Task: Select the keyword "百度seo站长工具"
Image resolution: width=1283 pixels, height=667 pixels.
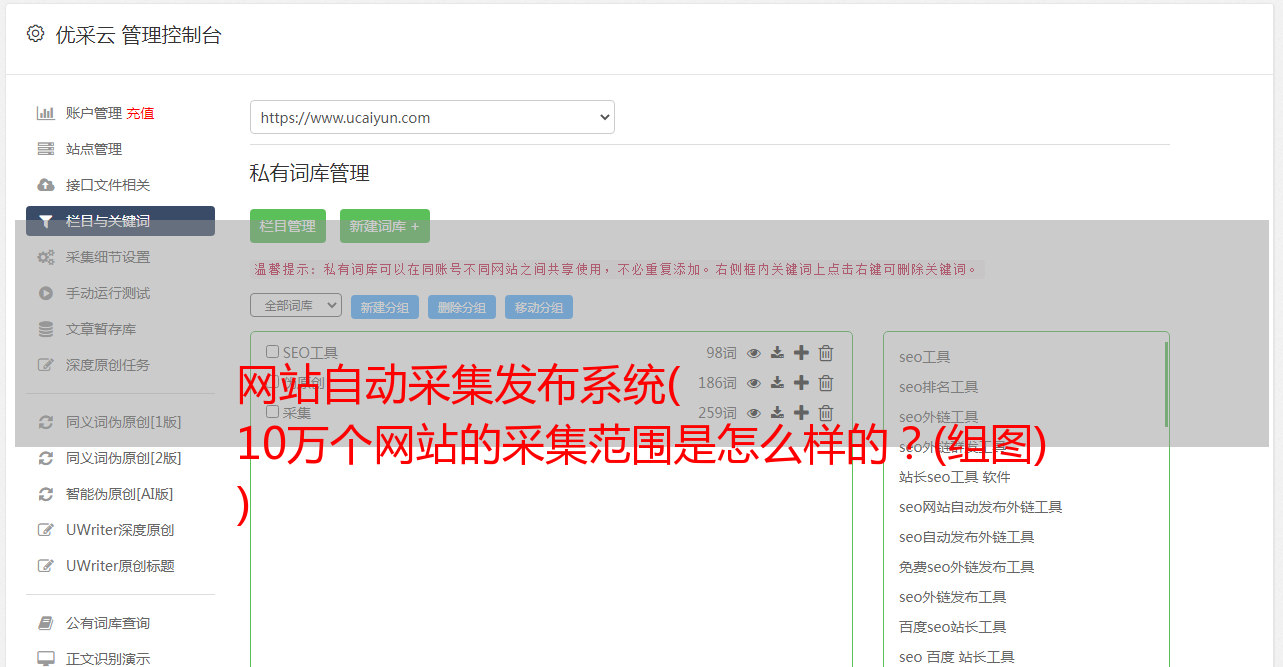Action: coord(952,627)
